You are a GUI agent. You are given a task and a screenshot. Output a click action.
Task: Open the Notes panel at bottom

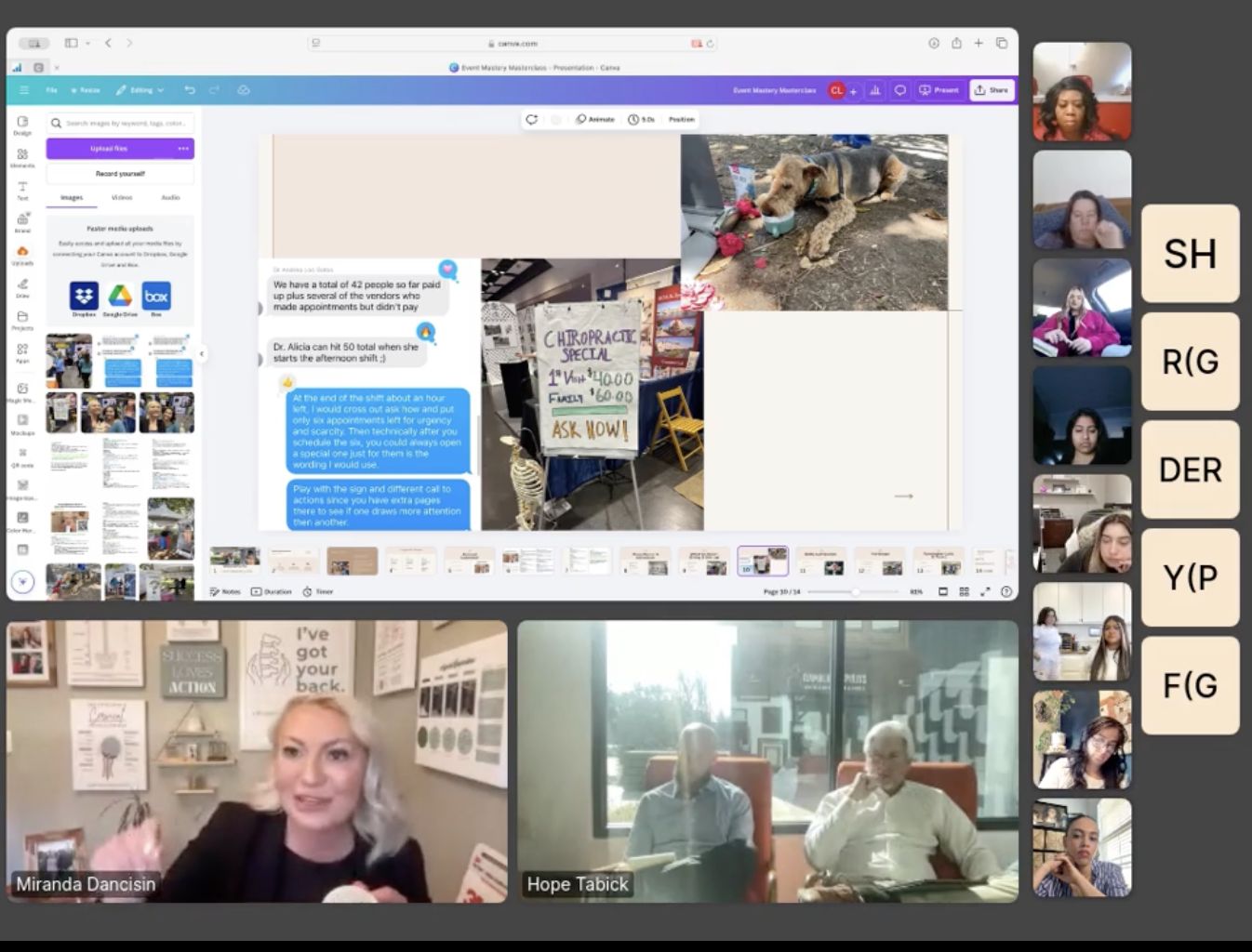(225, 591)
